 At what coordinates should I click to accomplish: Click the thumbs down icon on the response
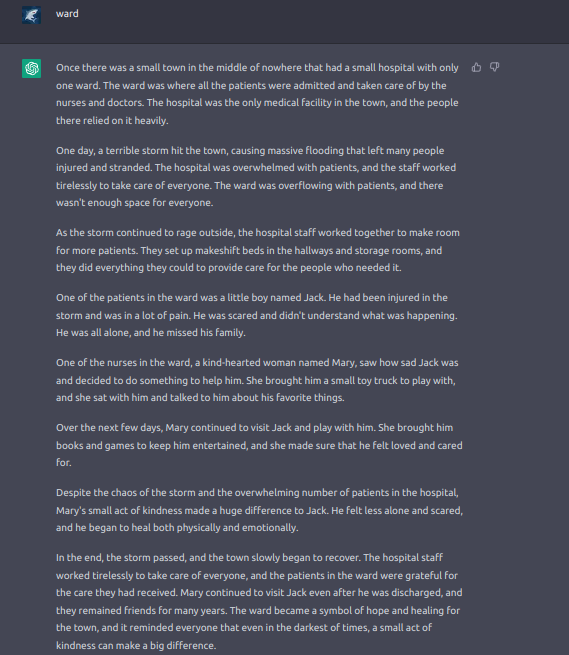(495, 67)
